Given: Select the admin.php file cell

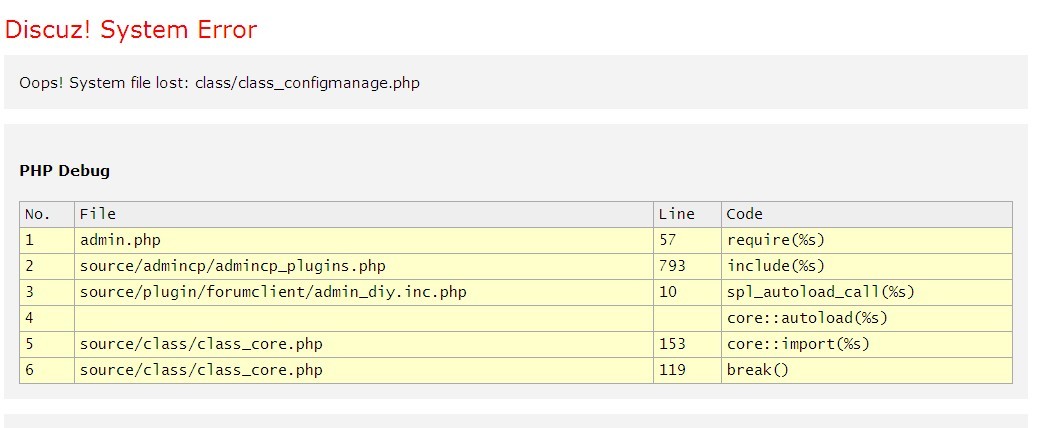Looking at the screenshot, I should (120, 240).
